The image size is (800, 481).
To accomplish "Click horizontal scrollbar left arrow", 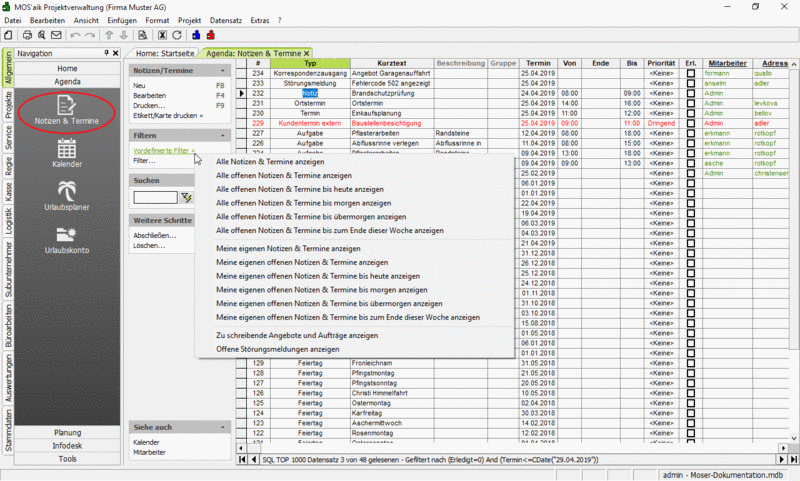I will coord(241,448).
